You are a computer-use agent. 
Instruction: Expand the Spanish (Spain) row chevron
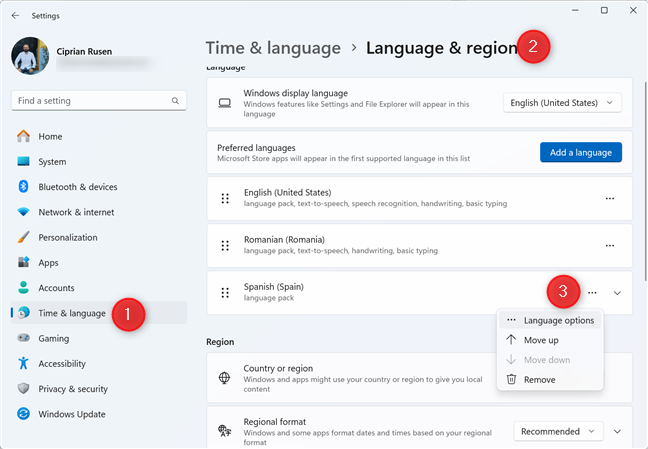(617, 293)
